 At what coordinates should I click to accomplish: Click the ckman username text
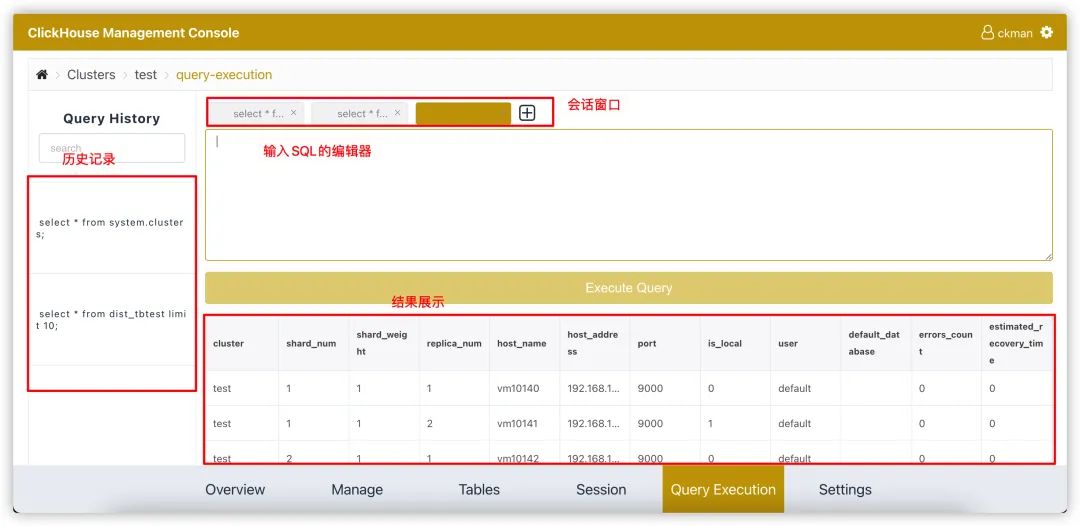tap(1015, 33)
